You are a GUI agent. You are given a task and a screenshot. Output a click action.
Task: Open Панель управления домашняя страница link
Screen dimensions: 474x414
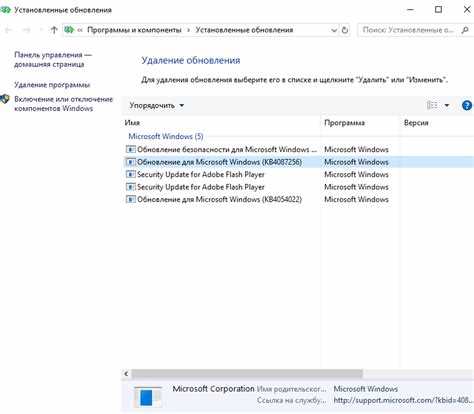coord(53,59)
